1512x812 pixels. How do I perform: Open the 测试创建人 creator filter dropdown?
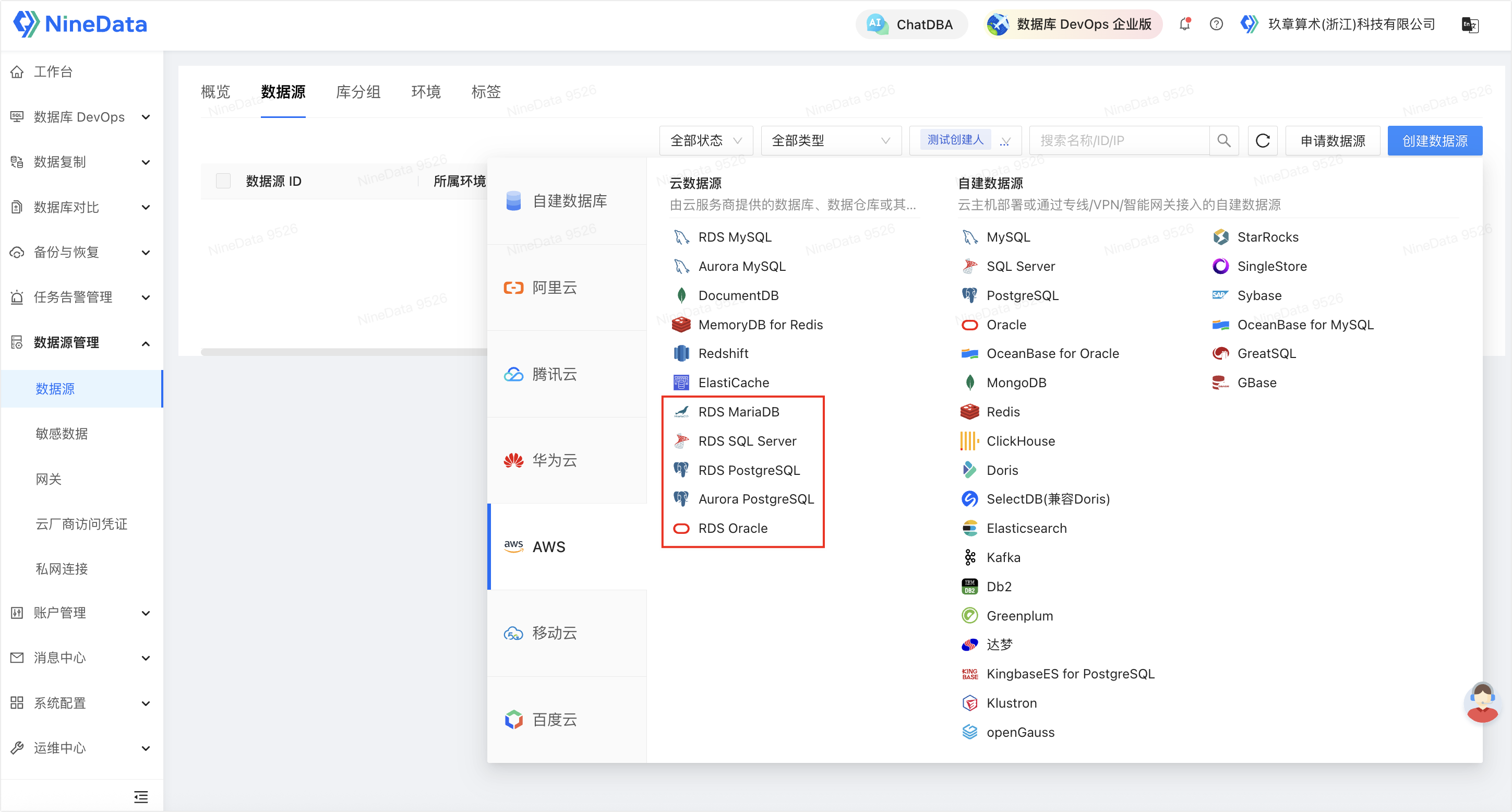point(965,141)
